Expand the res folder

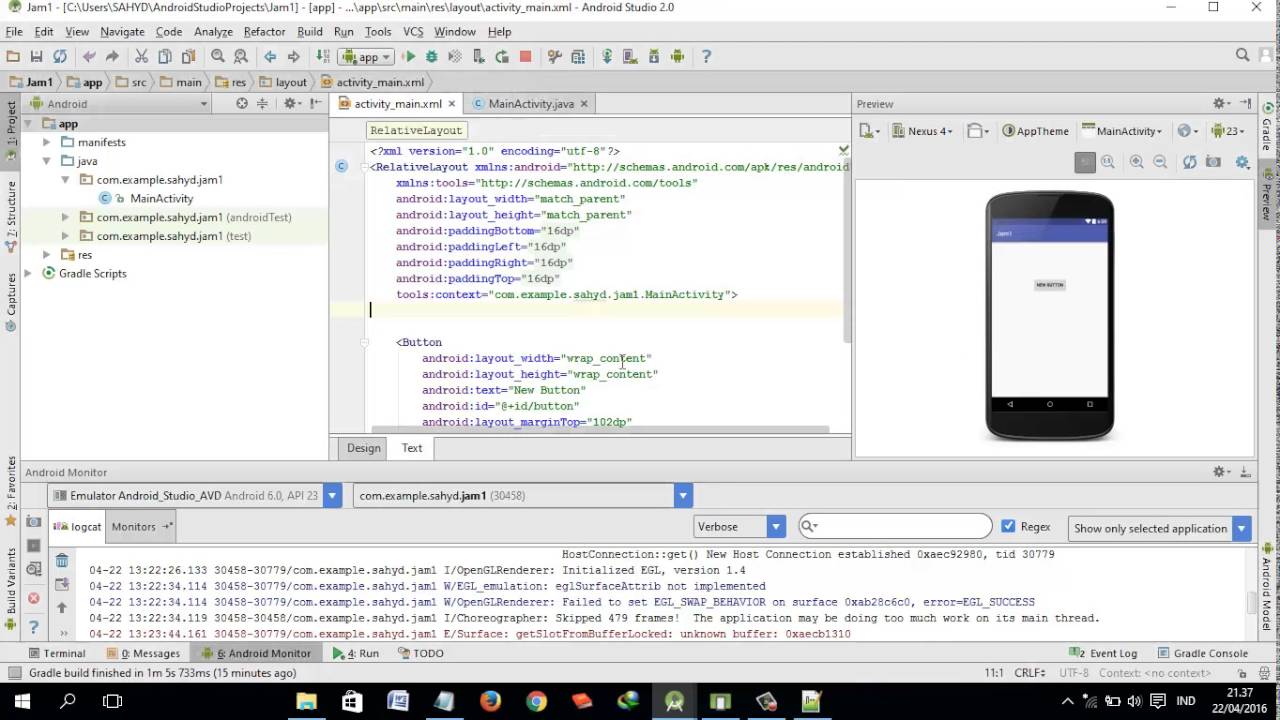tap(46, 255)
